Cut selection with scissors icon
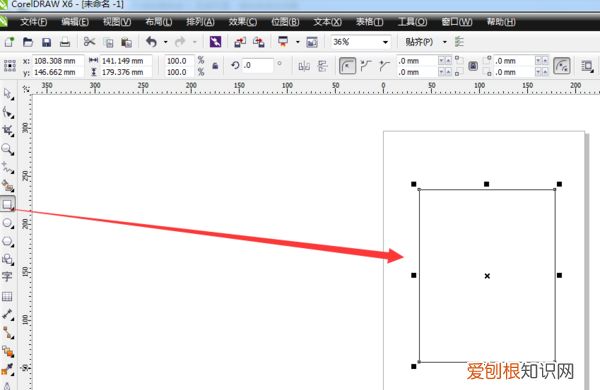Viewport: 600px width, 390px height. coord(89,41)
